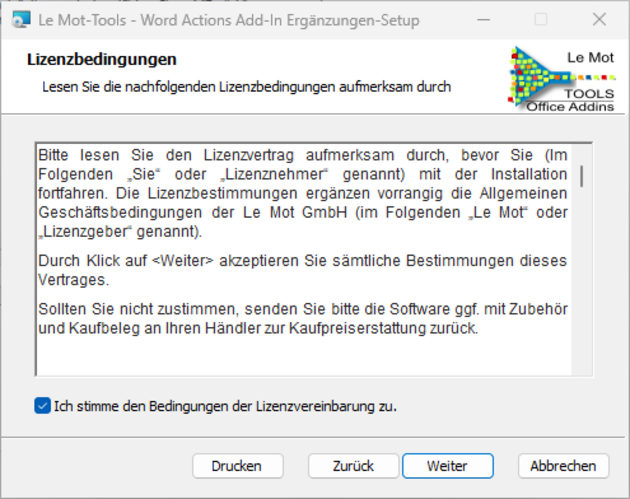Click paragraph starting 'Durch Klick auf <Weiter>'
630x499 pixels.
[x=303, y=270]
